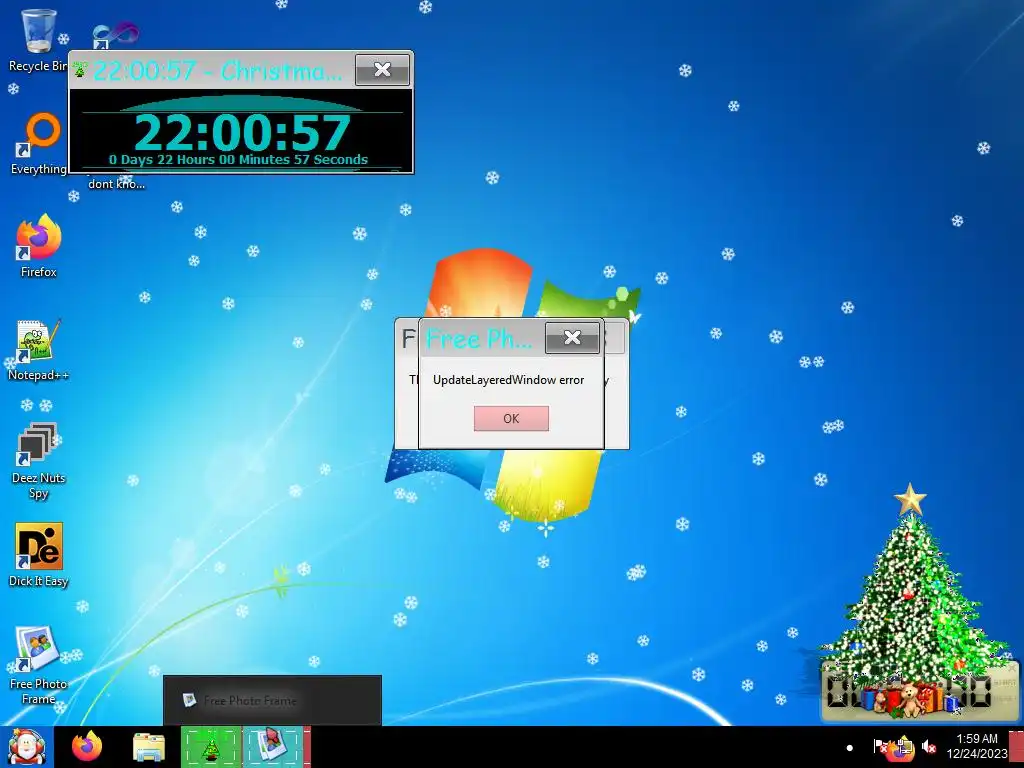
Task: Launch Firefox from the desktop icon
Action: coord(38,247)
